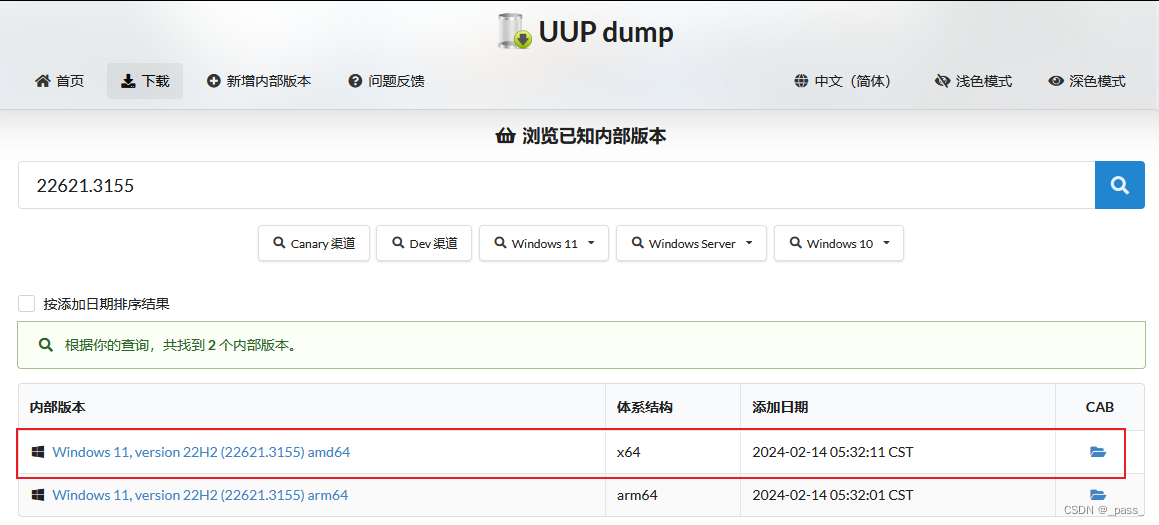
Task: Search the Dev 渠道 builds
Action: [424, 243]
